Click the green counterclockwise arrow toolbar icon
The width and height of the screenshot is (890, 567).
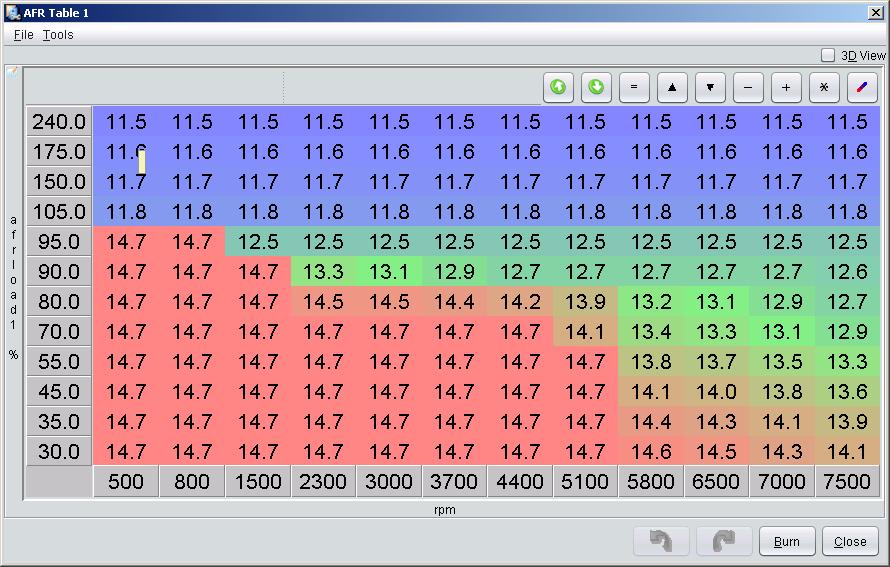tap(558, 87)
